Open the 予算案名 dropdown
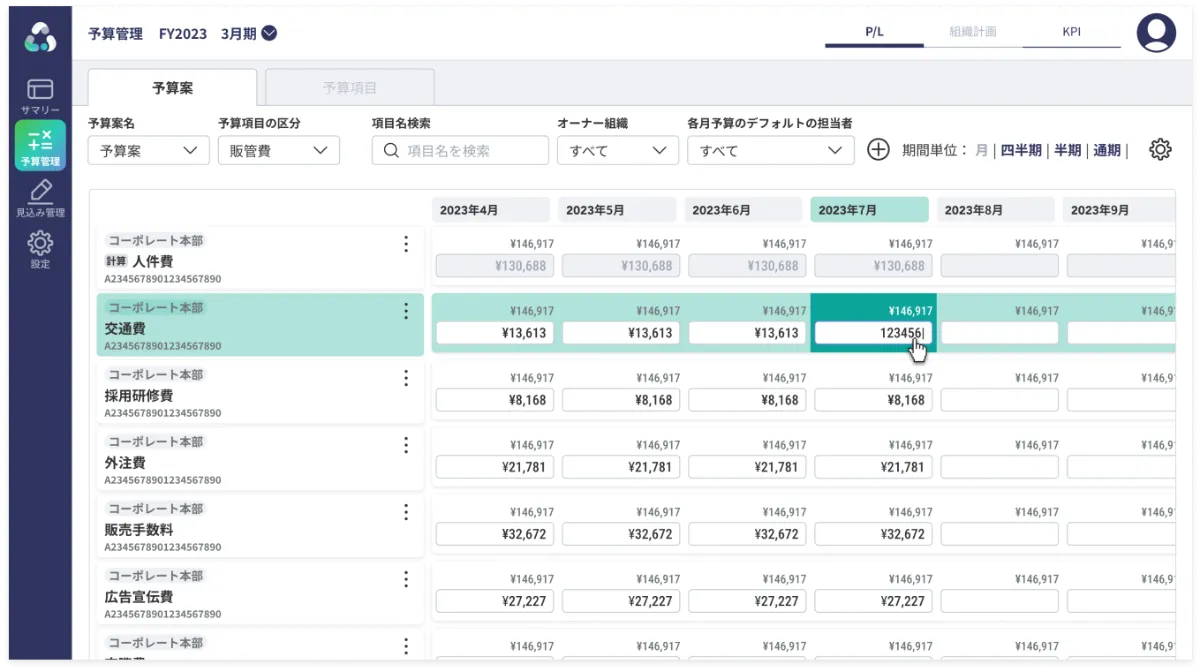 pos(148,151)
